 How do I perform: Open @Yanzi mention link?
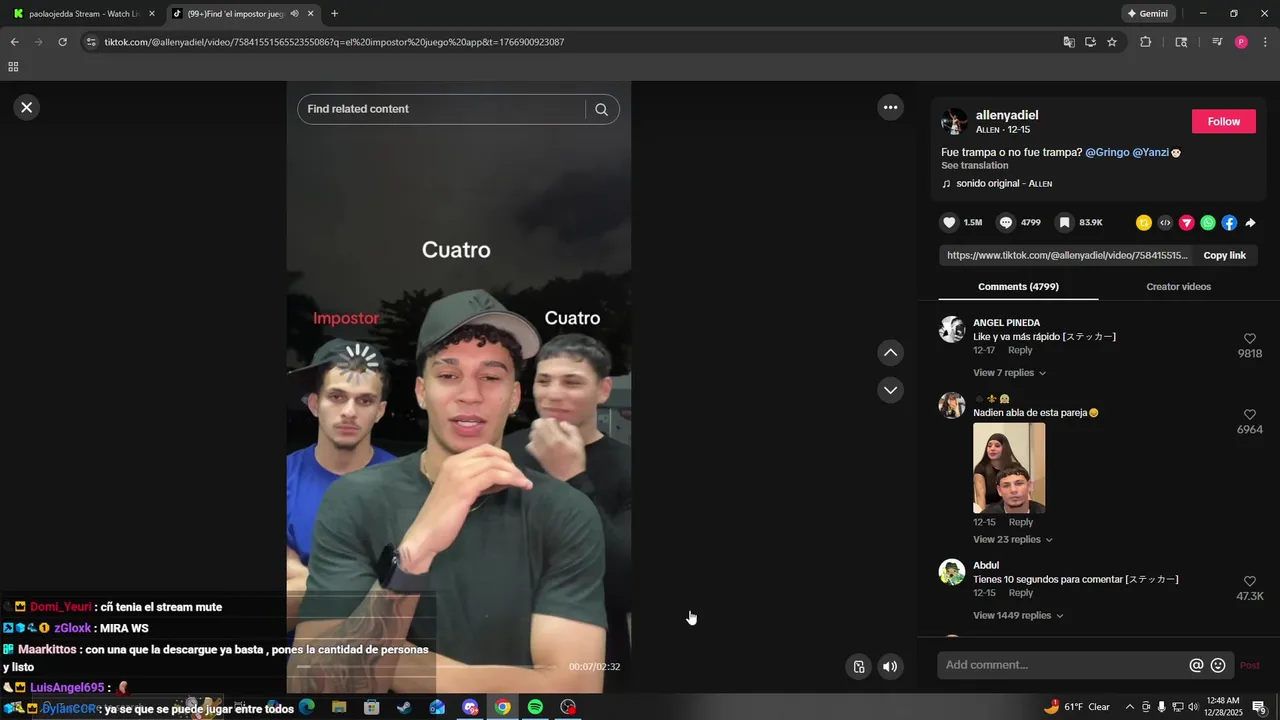click(1150, 153)
